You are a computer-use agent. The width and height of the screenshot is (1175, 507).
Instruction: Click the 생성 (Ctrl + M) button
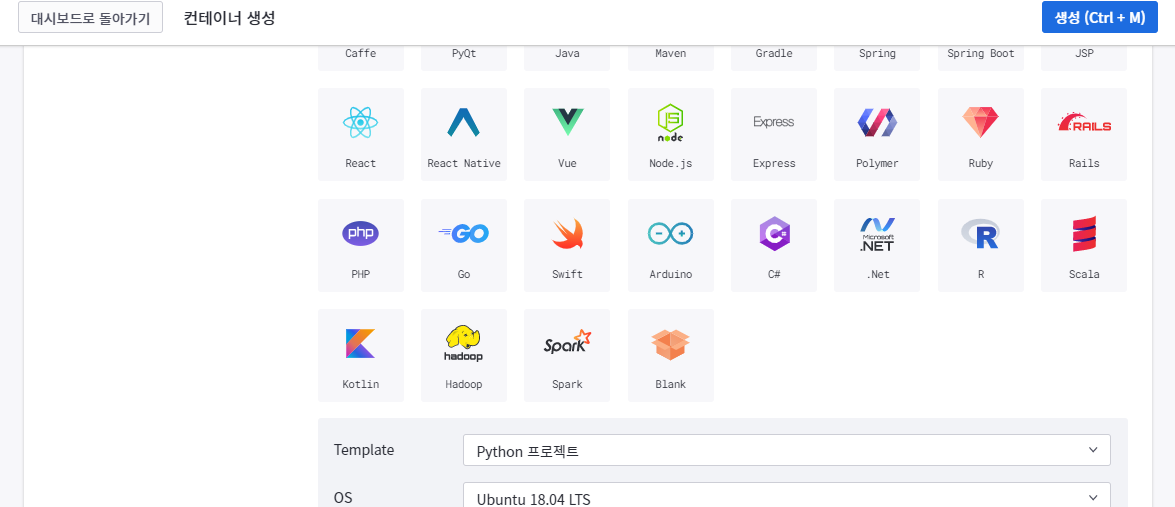click(1100, 18)
